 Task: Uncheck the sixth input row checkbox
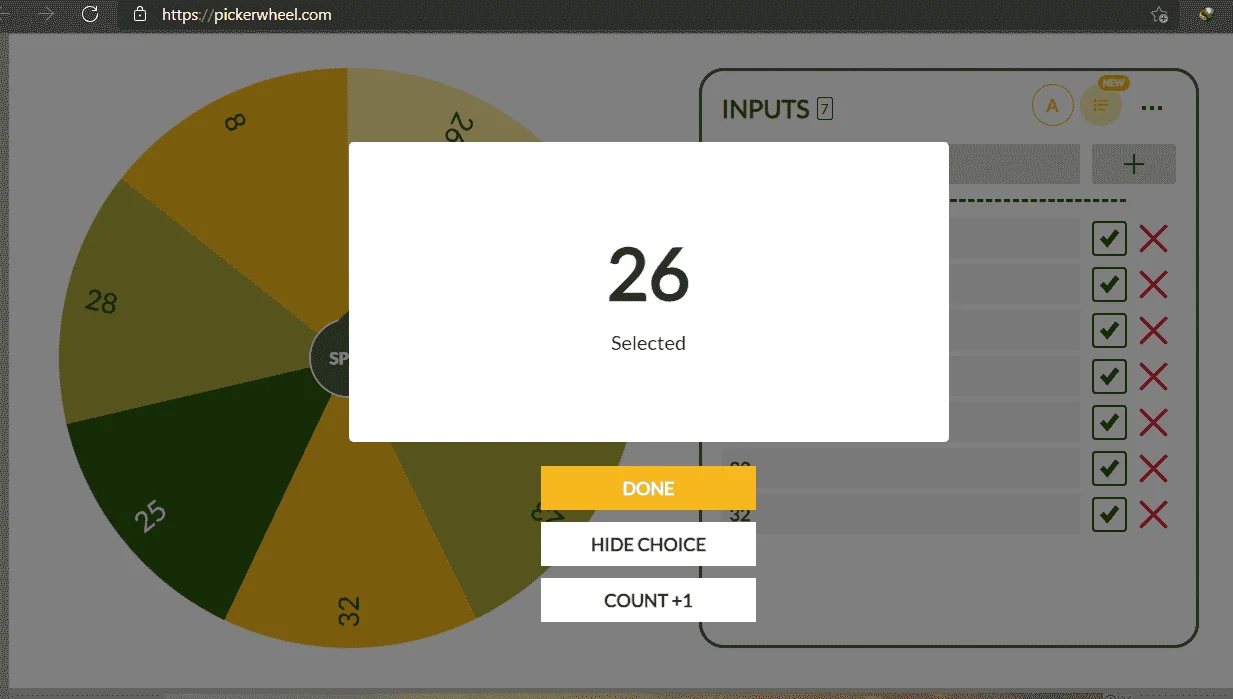1109,469
